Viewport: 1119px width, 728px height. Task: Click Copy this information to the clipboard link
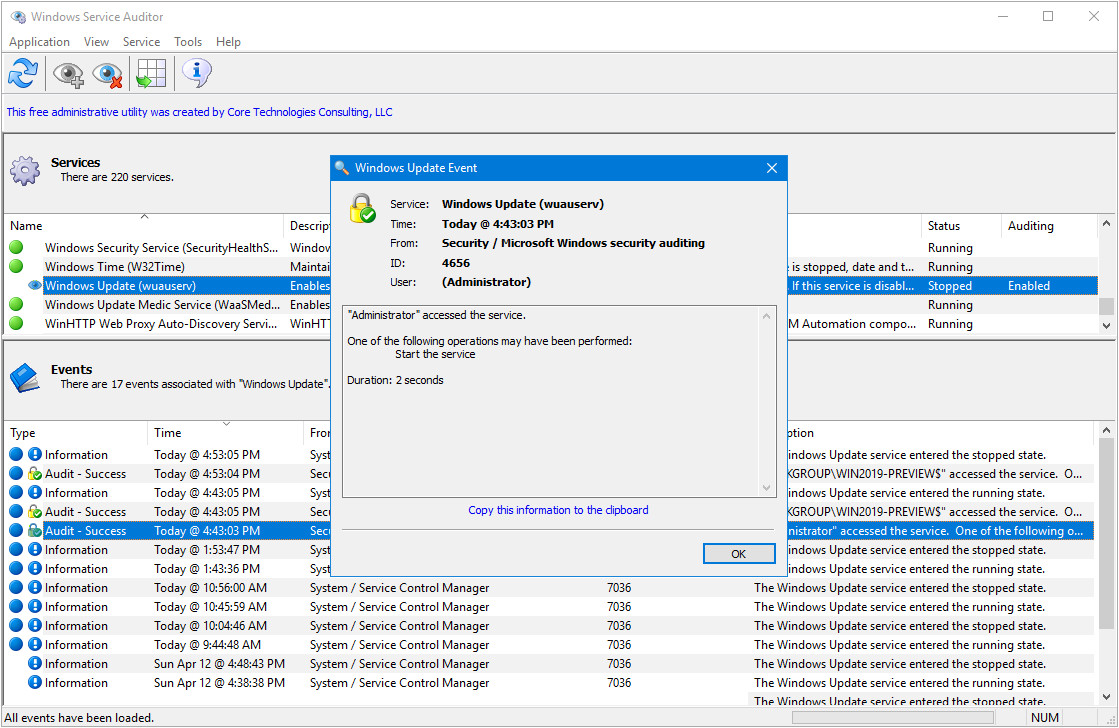(558, 510)
